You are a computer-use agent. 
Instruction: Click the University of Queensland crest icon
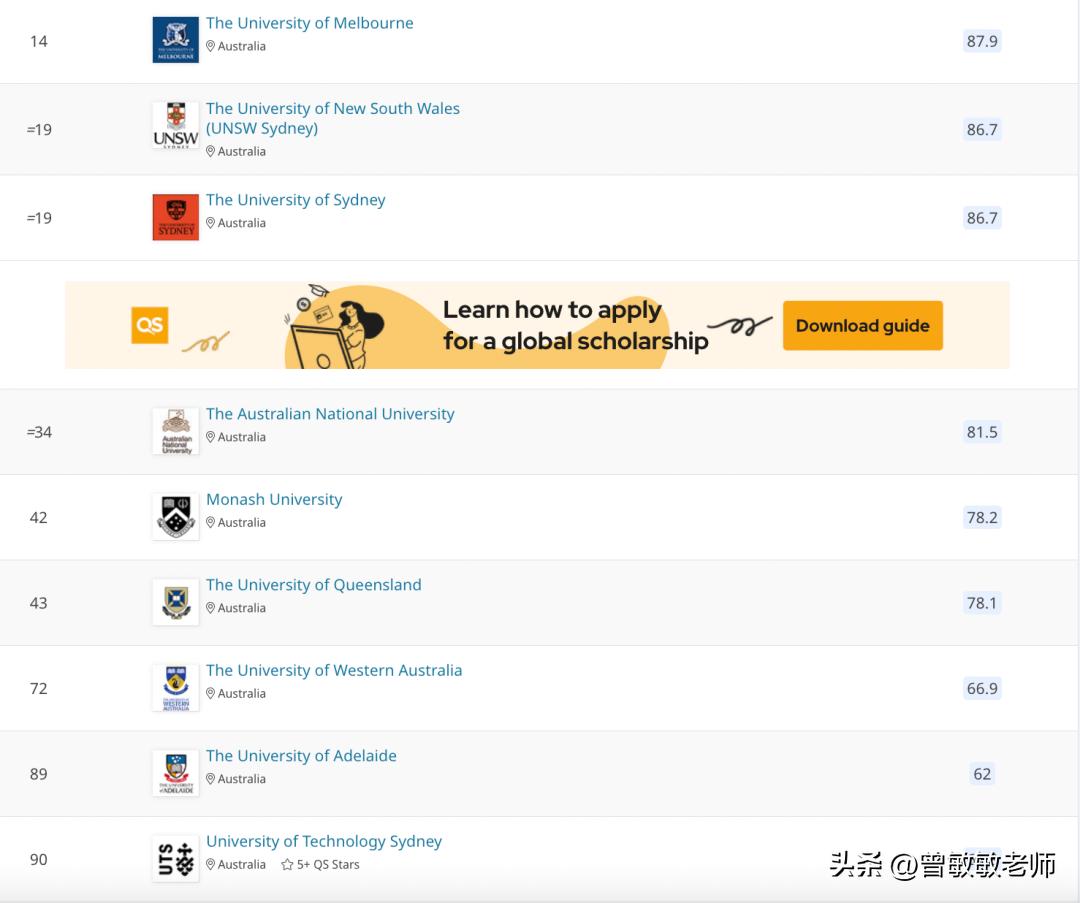pos(175,601)
